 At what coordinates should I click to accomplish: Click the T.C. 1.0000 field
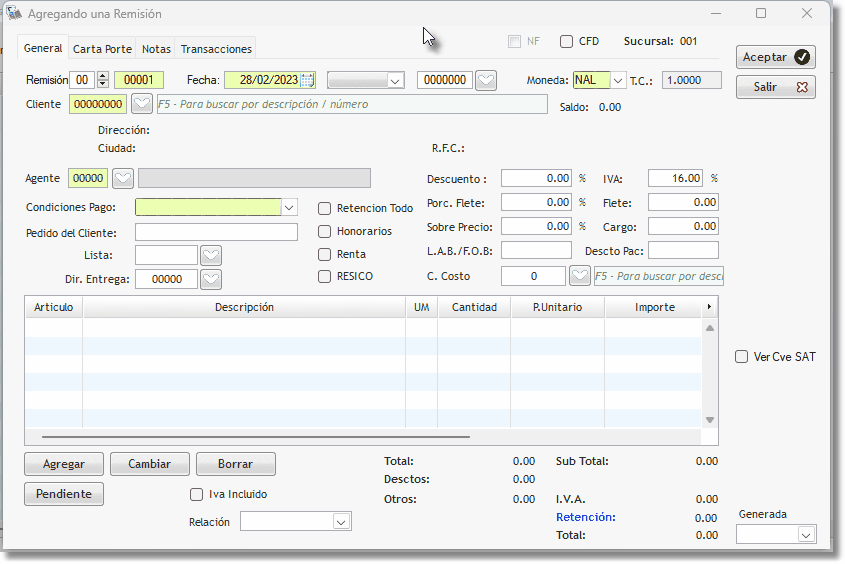coord(691,80)
